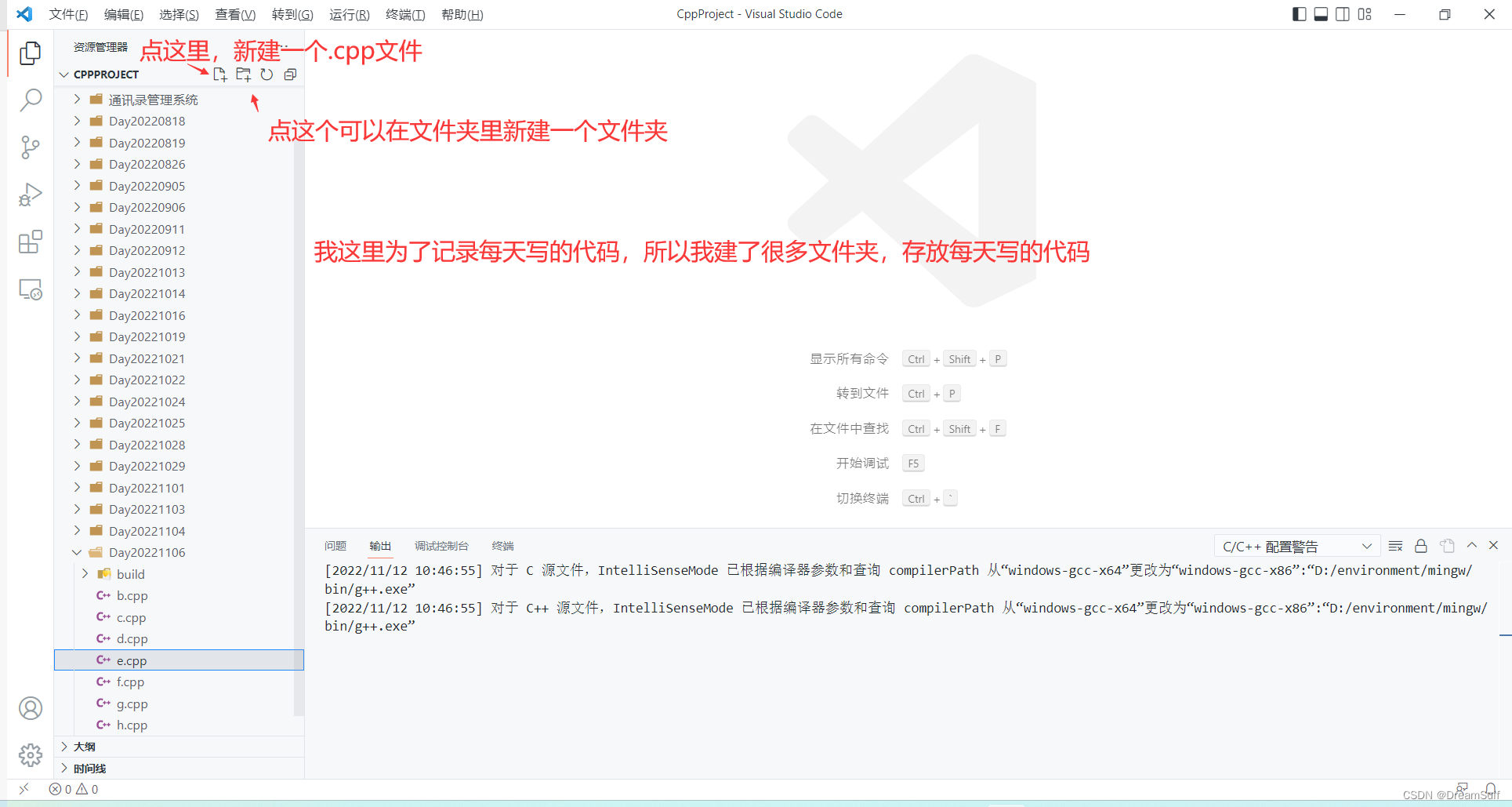1512x807 pixels.
Task: Select the Day20221024 folder row
Action: pos(179,402)
